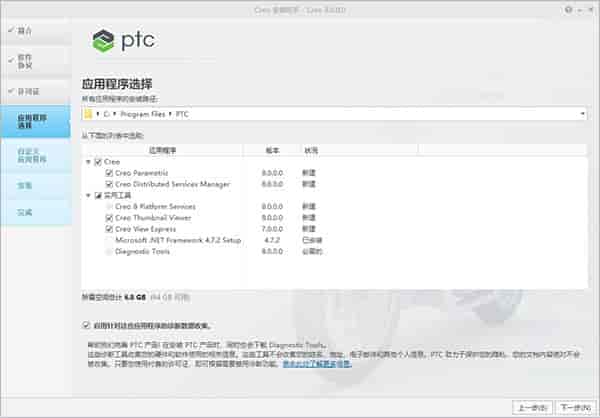Viewport: 600px width, 418px height.
Task: Click the 应用程序选择 page heading
Action: click(x=117, y=84)
